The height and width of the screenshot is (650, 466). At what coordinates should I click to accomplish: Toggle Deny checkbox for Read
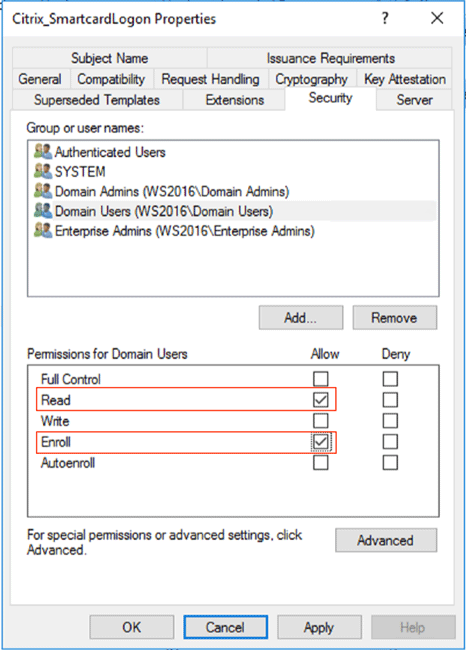(390, 400)
